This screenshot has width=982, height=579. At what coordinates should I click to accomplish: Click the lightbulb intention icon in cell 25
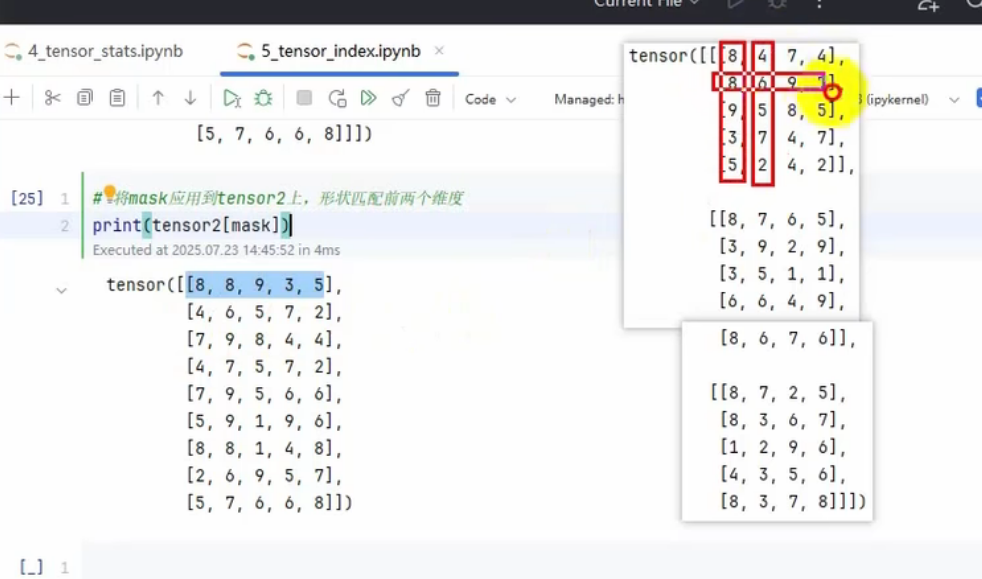pyautogui.click(x=110, y=192)
